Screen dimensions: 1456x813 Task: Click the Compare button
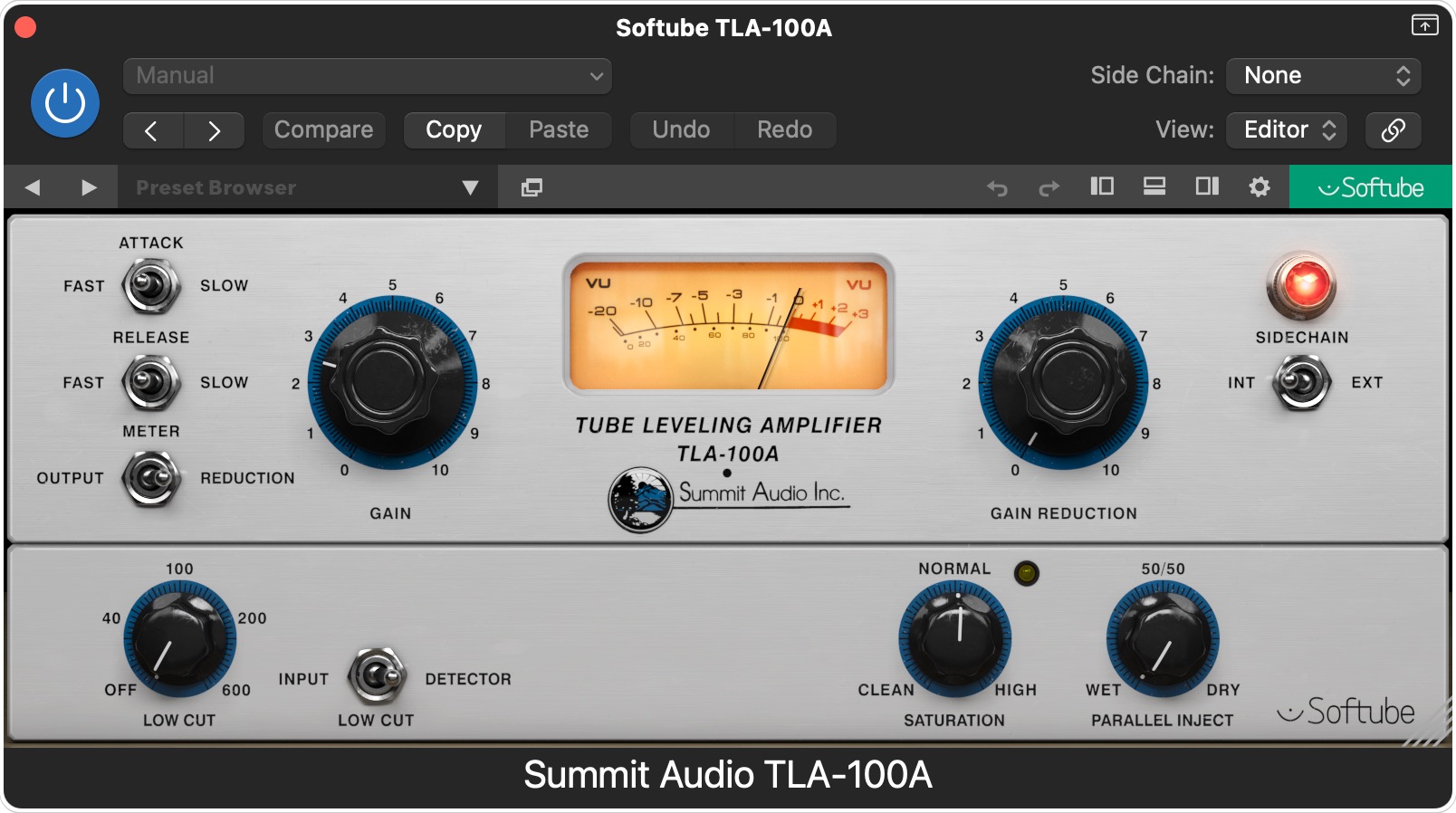[x=324, y=130]
